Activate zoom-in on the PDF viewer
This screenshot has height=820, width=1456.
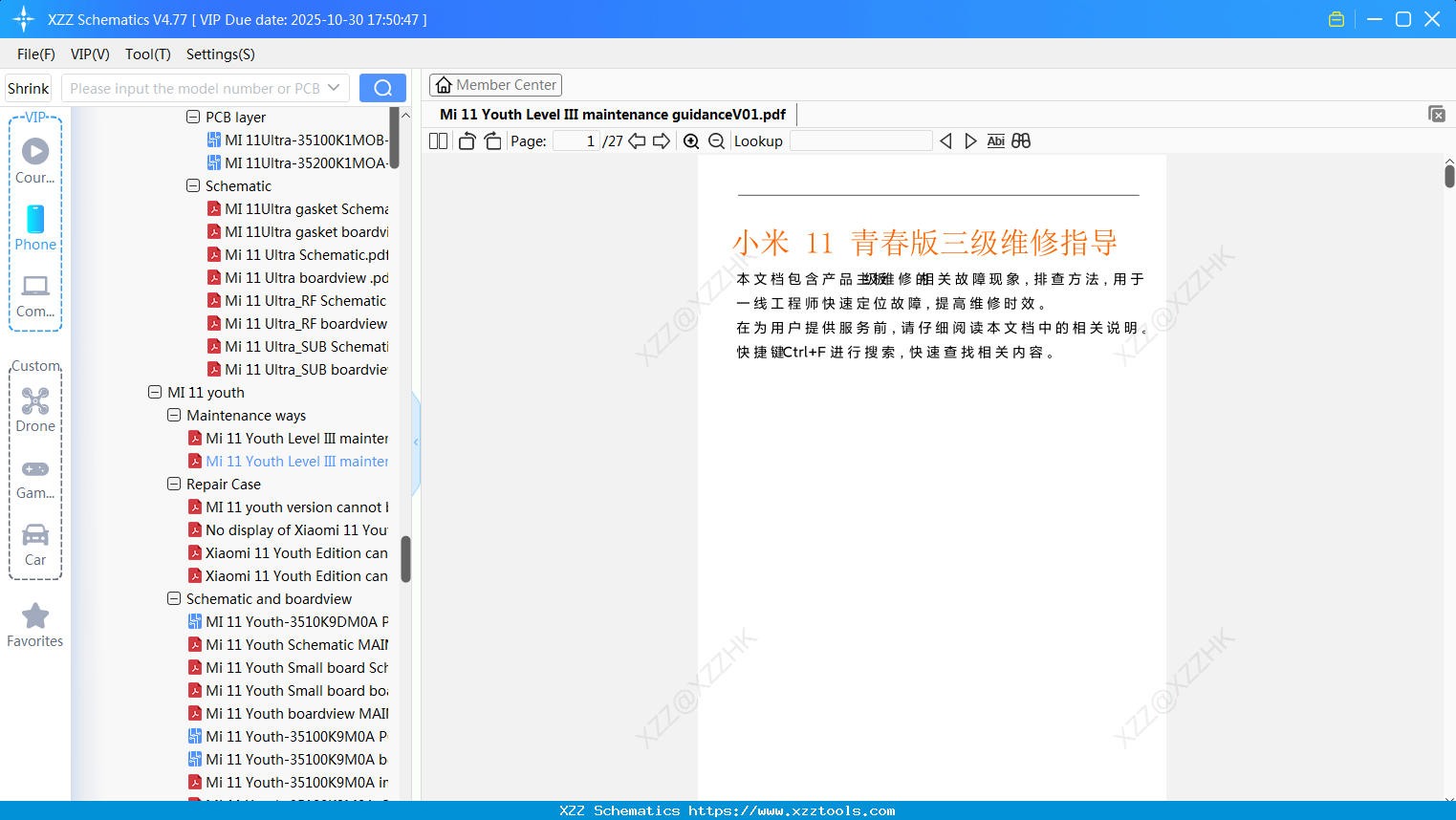pos(690,140)
